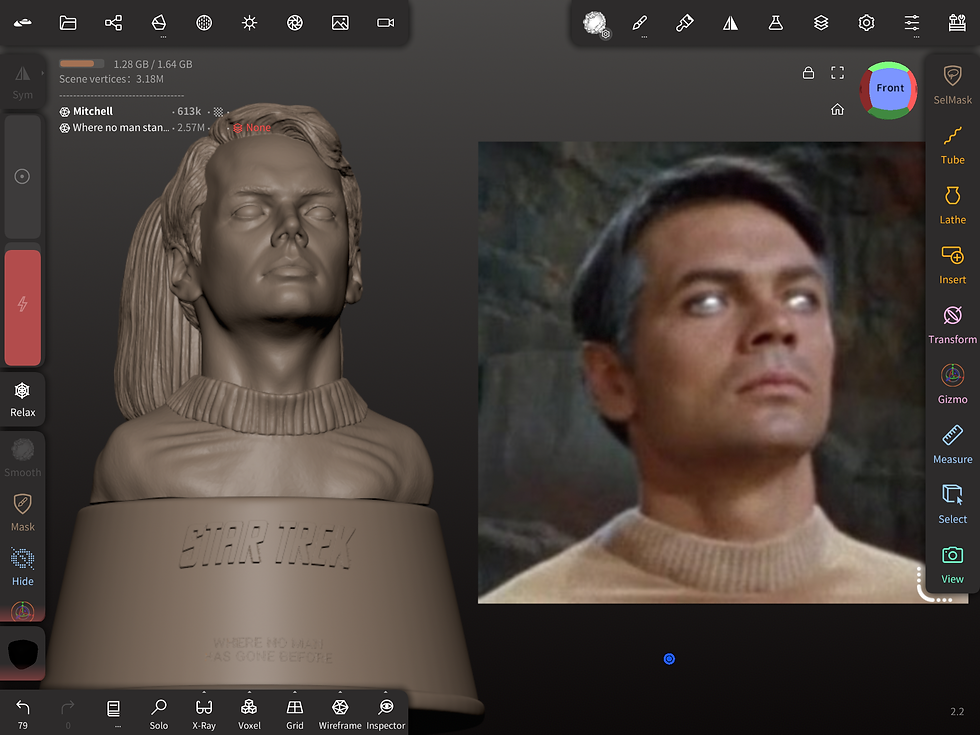This screenshot has width=980, height=735.
Task: Adjust the red intensity slider
Action: [x=22, y=308]
